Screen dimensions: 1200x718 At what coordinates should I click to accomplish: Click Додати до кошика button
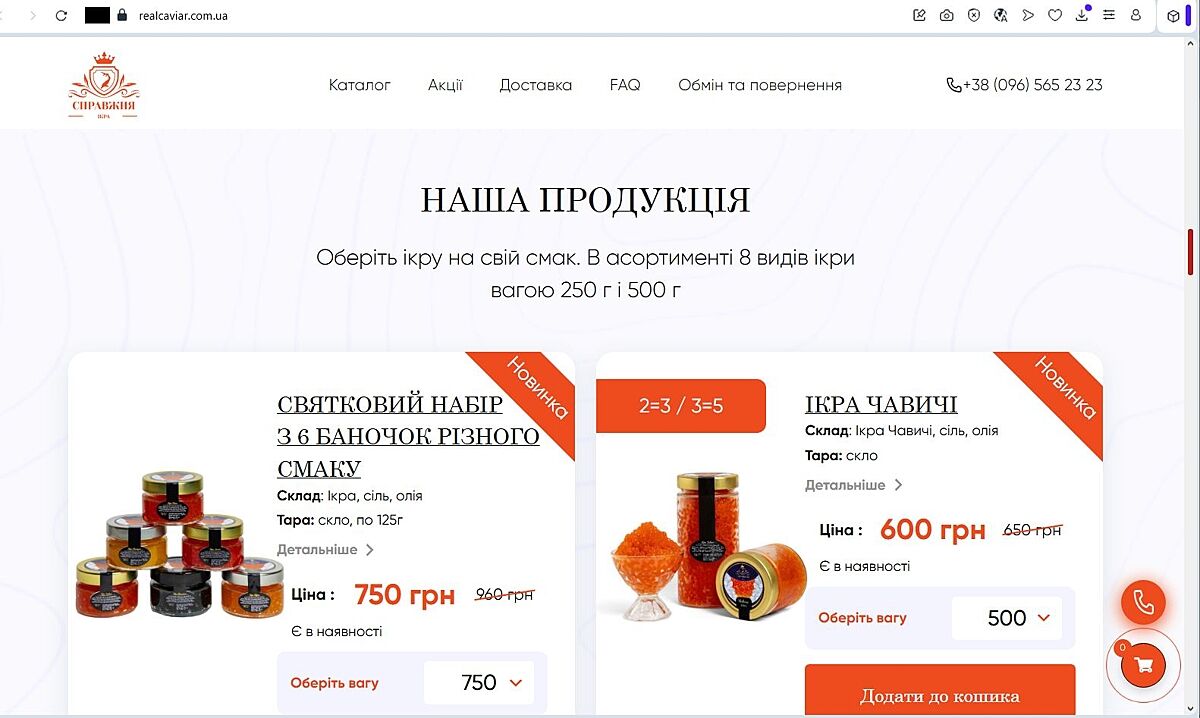click(x=940, y=692)
